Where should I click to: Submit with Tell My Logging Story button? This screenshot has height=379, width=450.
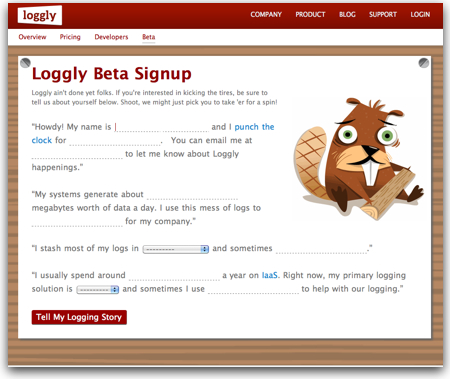pyautogui.click(x=79, y=317)
